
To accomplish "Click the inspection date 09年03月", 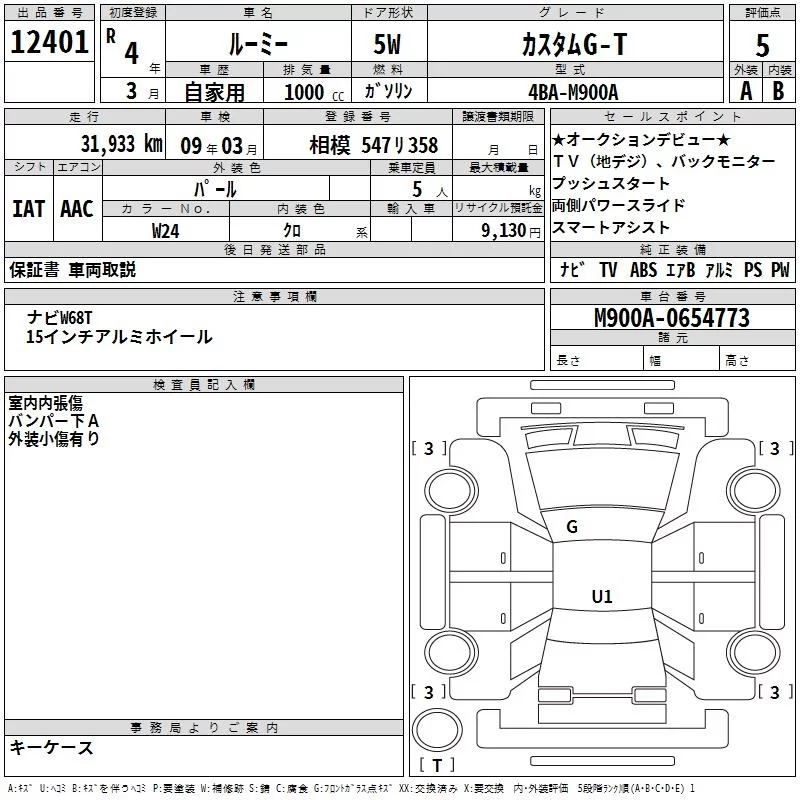I will (219, 146).
